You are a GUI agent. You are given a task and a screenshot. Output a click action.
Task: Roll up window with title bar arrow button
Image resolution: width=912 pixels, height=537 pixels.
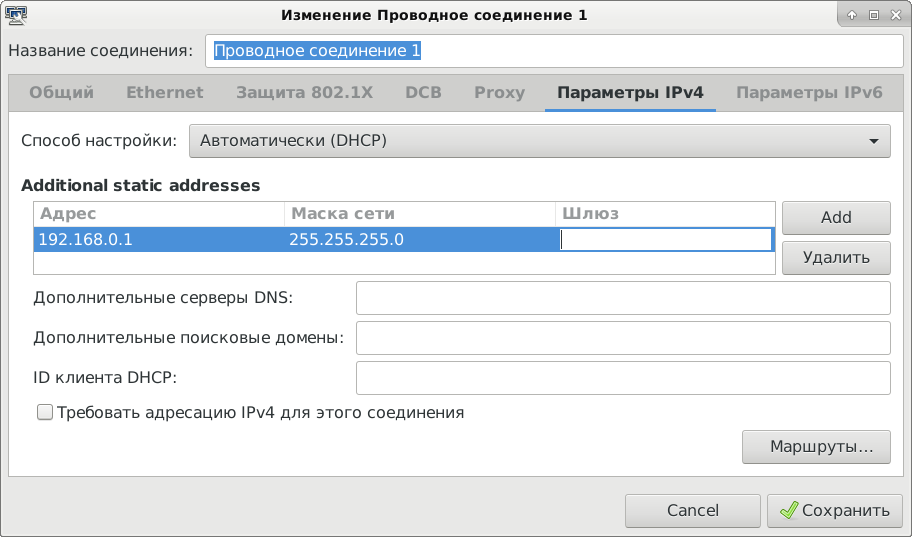tap(854, 15)
